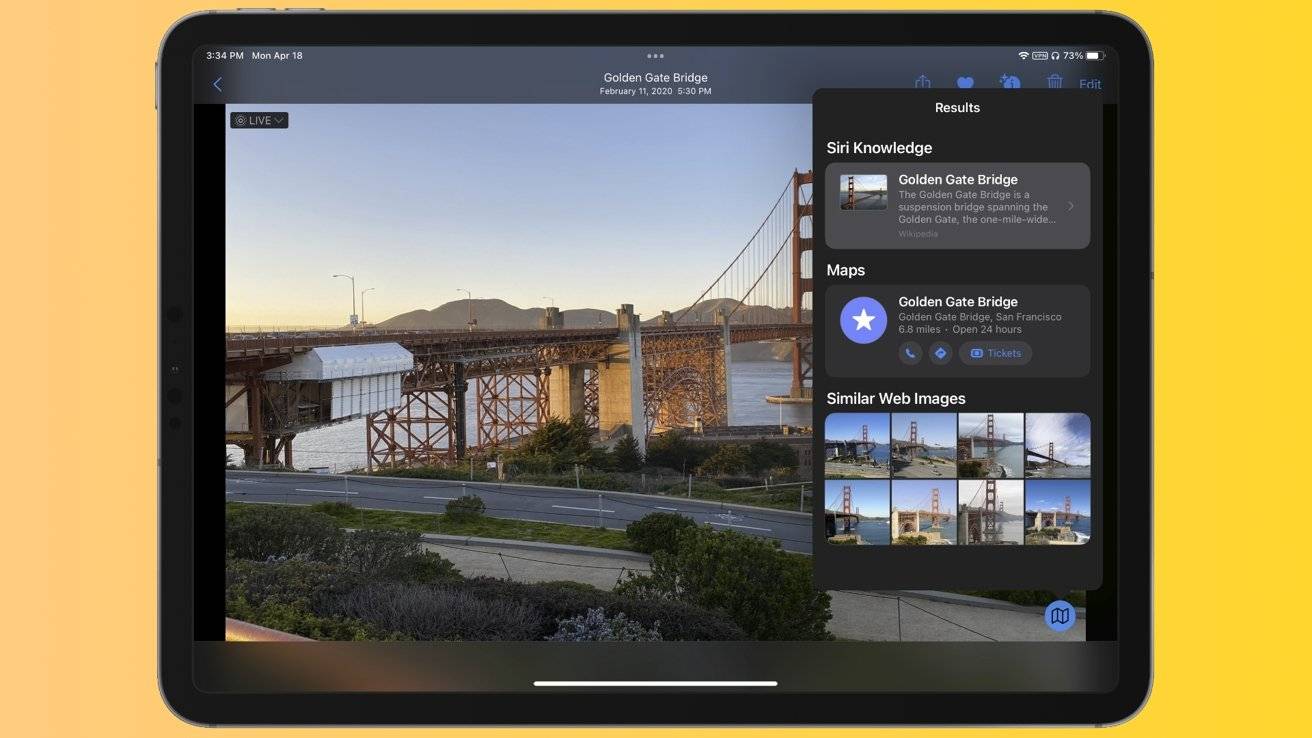Tap the Tickets button
The height and width of the screenshot is (738, 1312).
[996, 353]
